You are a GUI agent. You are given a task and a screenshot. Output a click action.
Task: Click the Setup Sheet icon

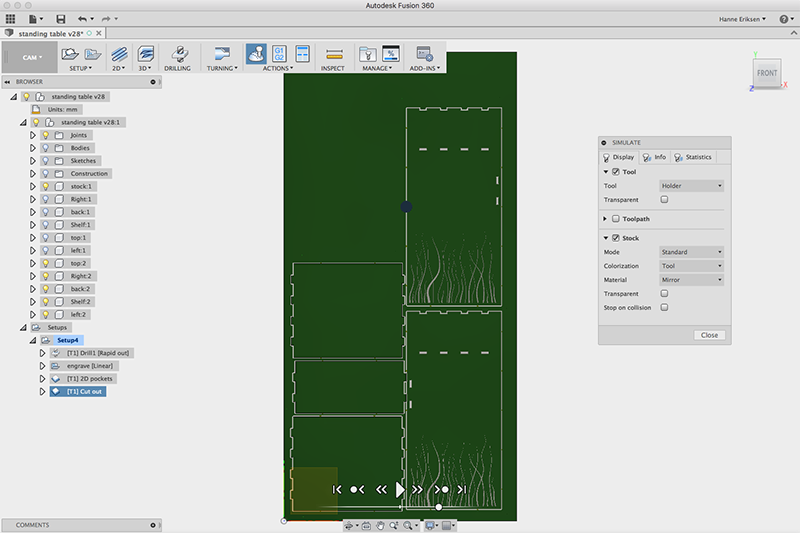pos(303,54)
